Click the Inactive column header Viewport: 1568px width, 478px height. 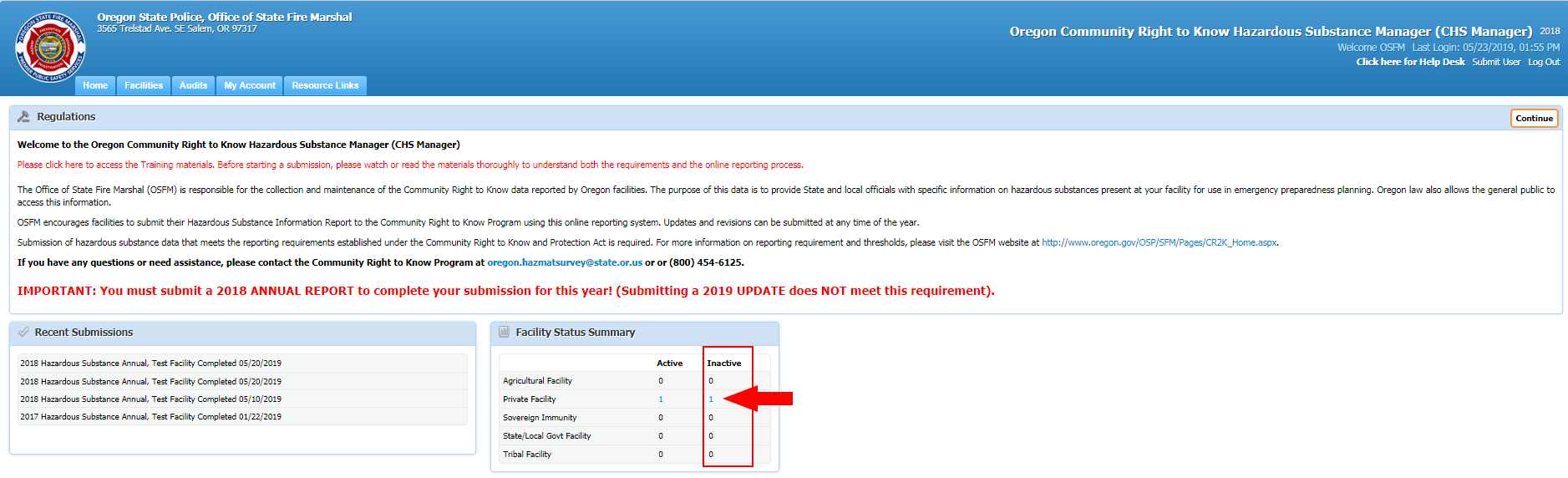[x=723, y=363]
